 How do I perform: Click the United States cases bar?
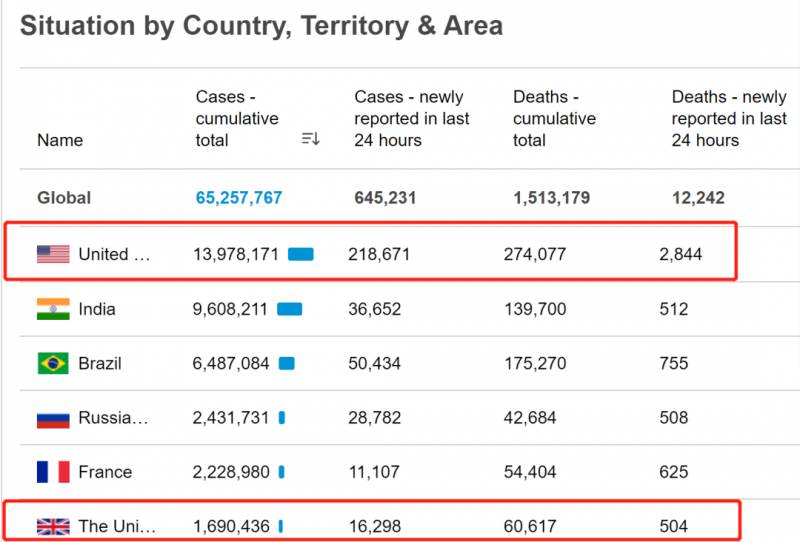tap(301, 254)
